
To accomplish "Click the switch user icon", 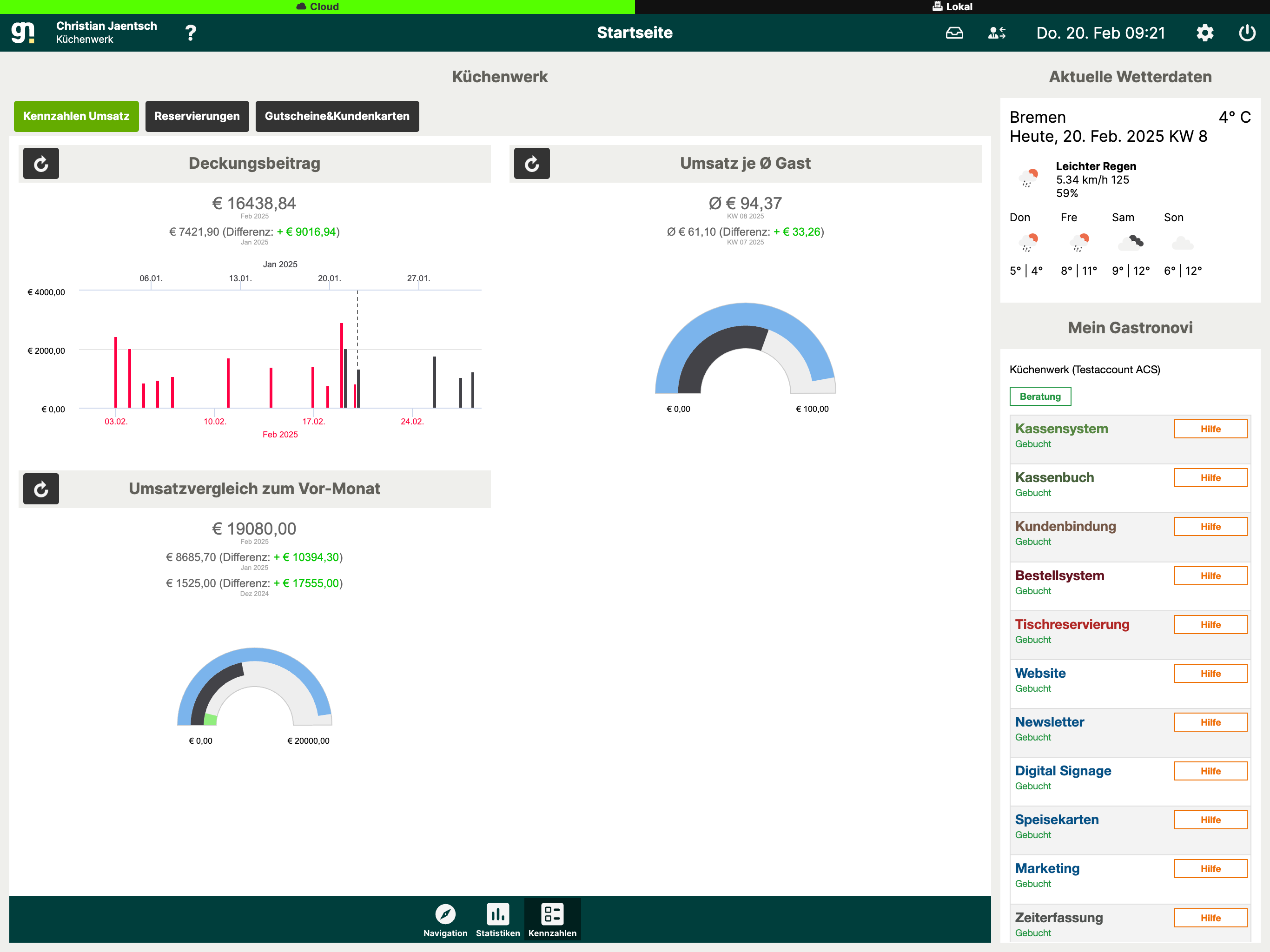I will coord(996,33).
